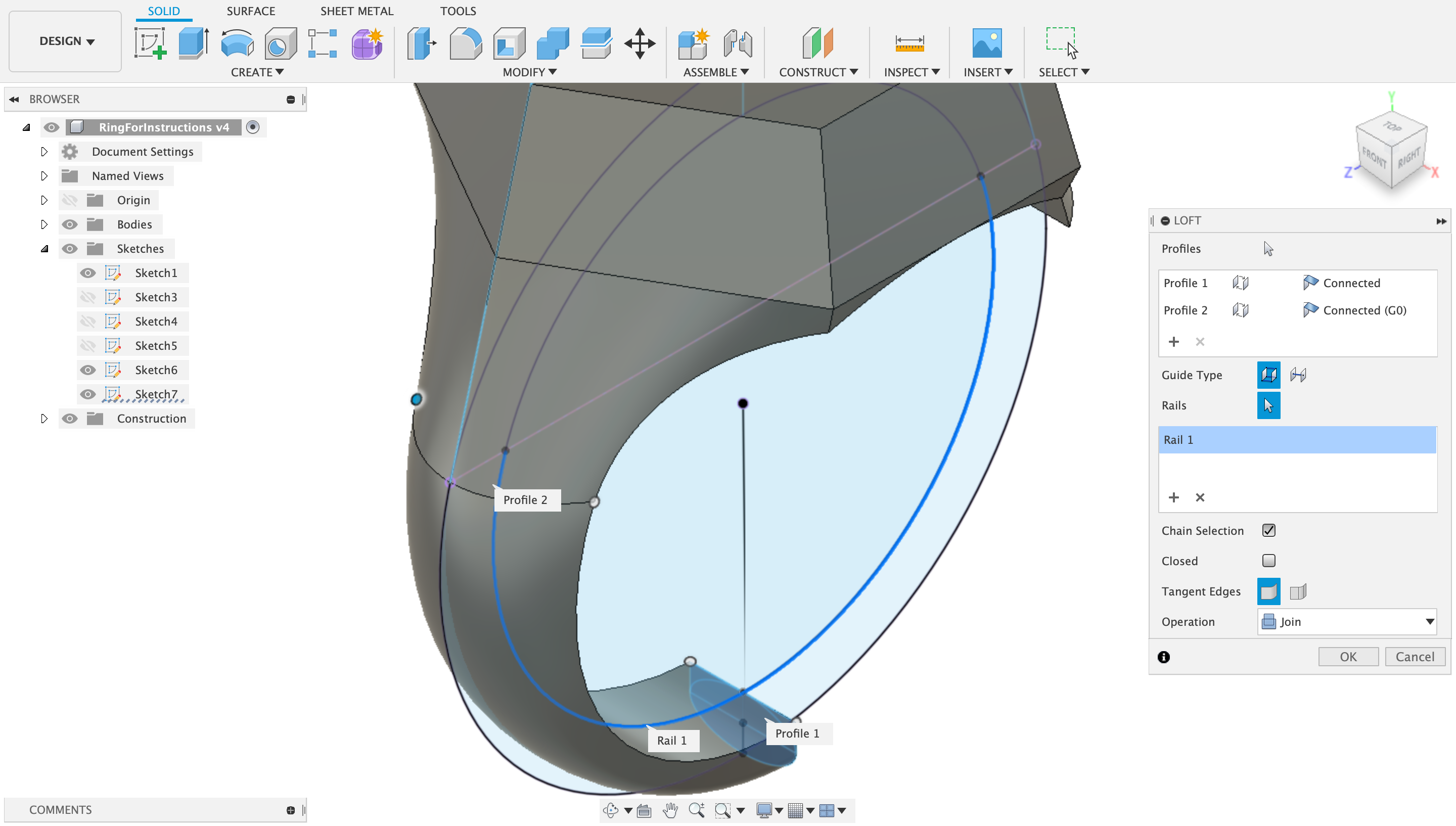Activate the Move/Copy tool icon
1456x826 pixels.
pyautogui.click(x=640, y=43)
